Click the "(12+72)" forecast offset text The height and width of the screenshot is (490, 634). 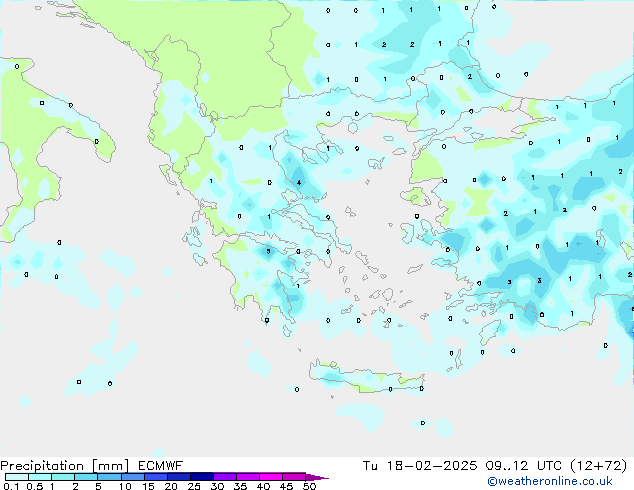click(x=599, y=466)
